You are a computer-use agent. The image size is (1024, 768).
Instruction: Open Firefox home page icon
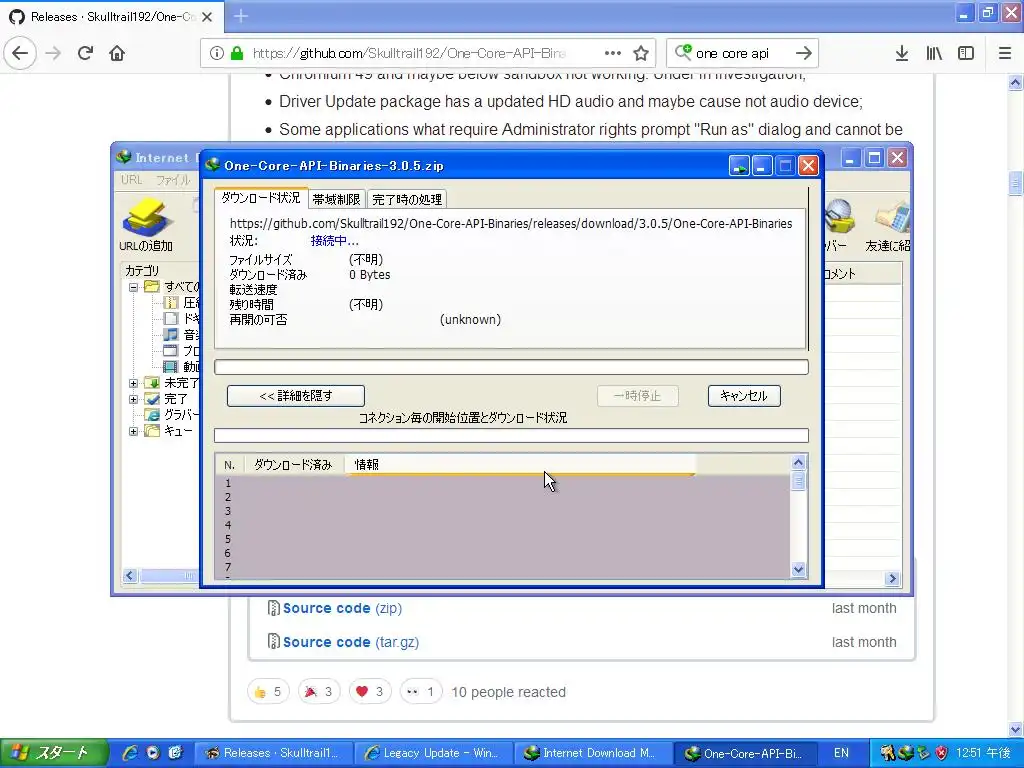(117, 53)
